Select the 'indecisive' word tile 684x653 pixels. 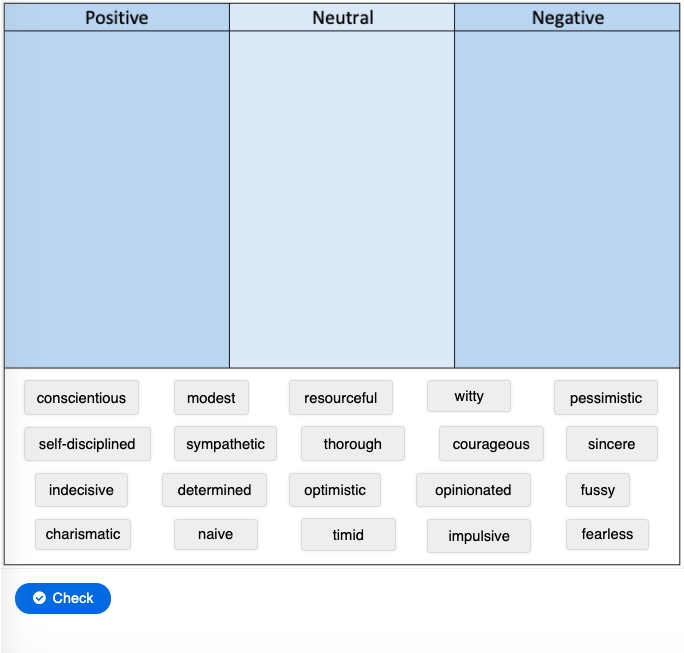coord(82,490)
